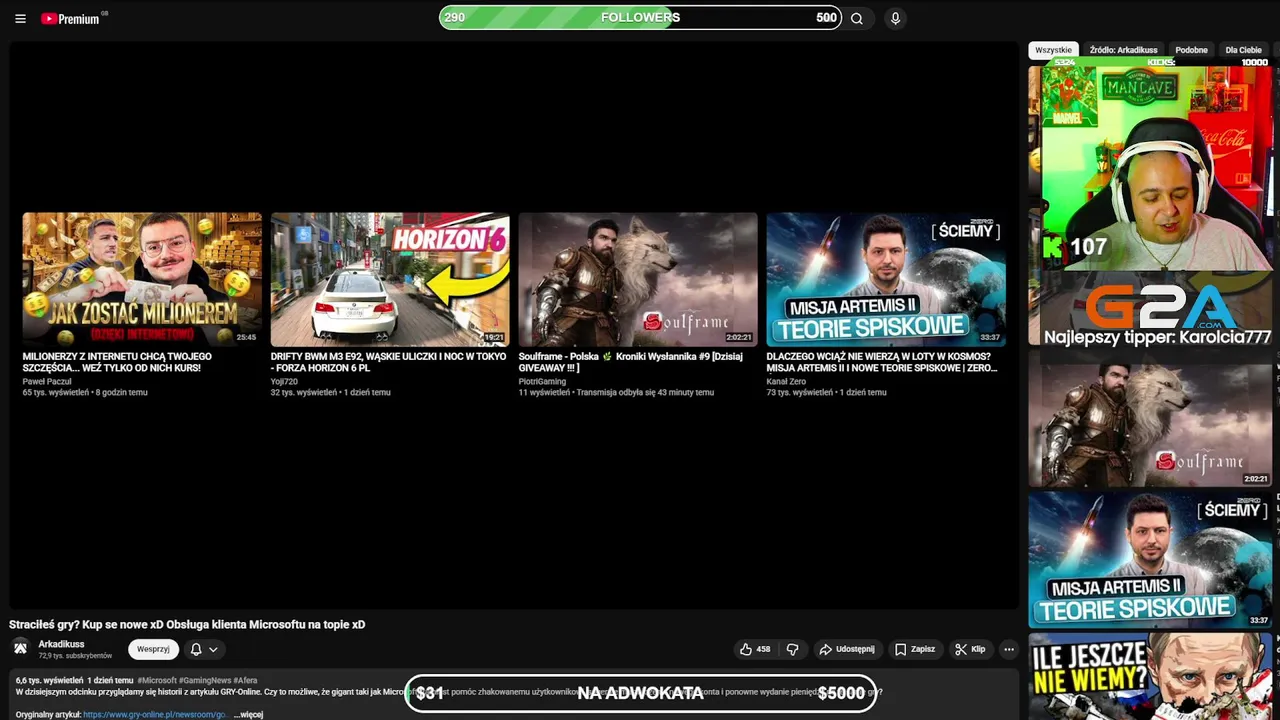Start voice search with microphone icon
1280x720 pixels.
[x=895, y=18]
